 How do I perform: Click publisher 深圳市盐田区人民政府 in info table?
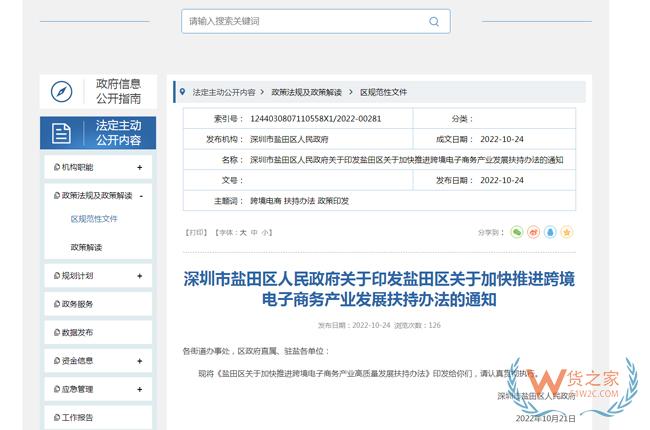[x=289, y=139]
